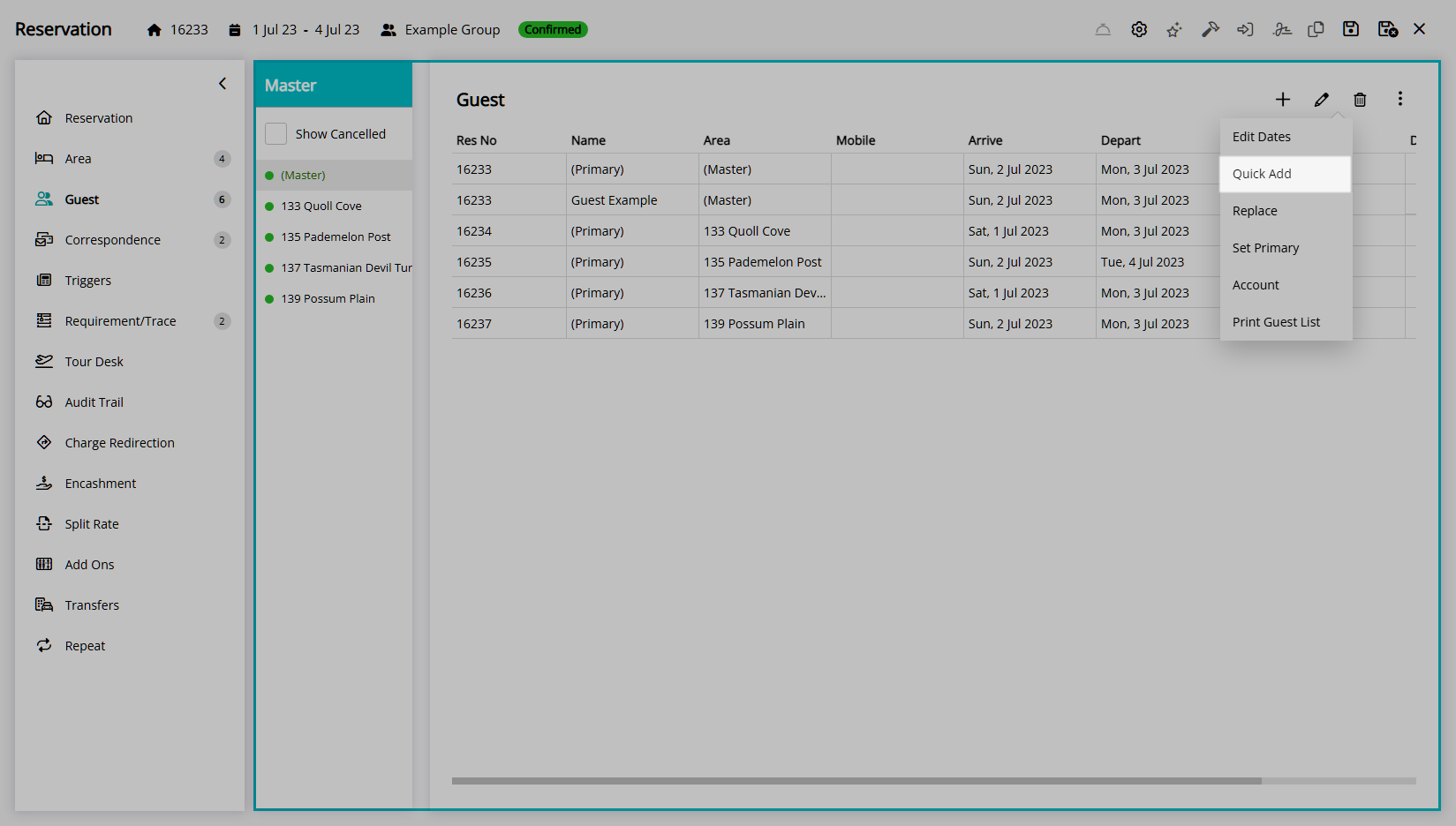Open Tour Desk in the sidebar
Screen dimensions: 1456x826
pyautogui.click(x=94, y=362)
